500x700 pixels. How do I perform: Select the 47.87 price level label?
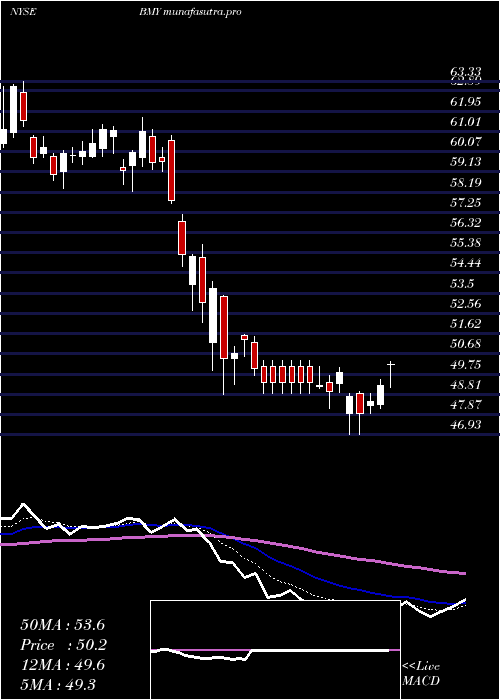[466, 404]
